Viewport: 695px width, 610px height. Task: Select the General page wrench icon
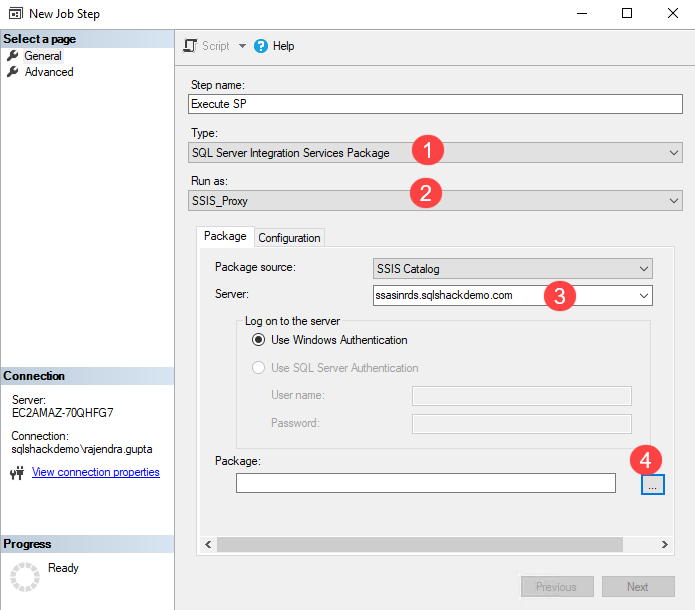point(13,55)
